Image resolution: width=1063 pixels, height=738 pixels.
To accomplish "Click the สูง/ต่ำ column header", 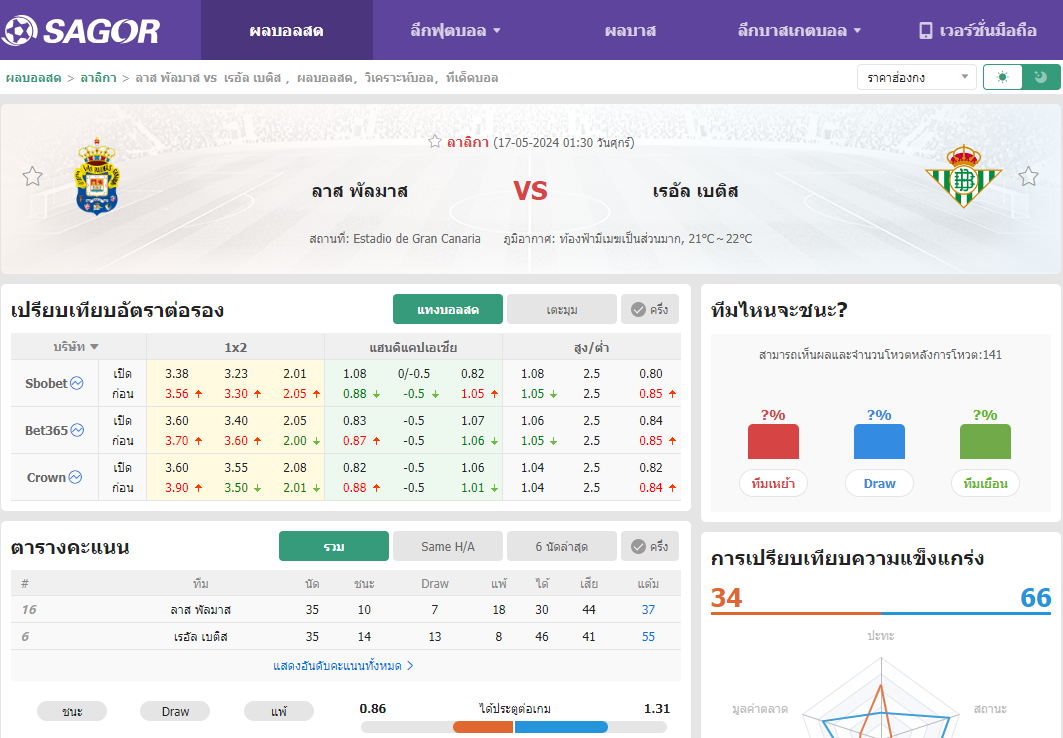I will click(591, 347).
